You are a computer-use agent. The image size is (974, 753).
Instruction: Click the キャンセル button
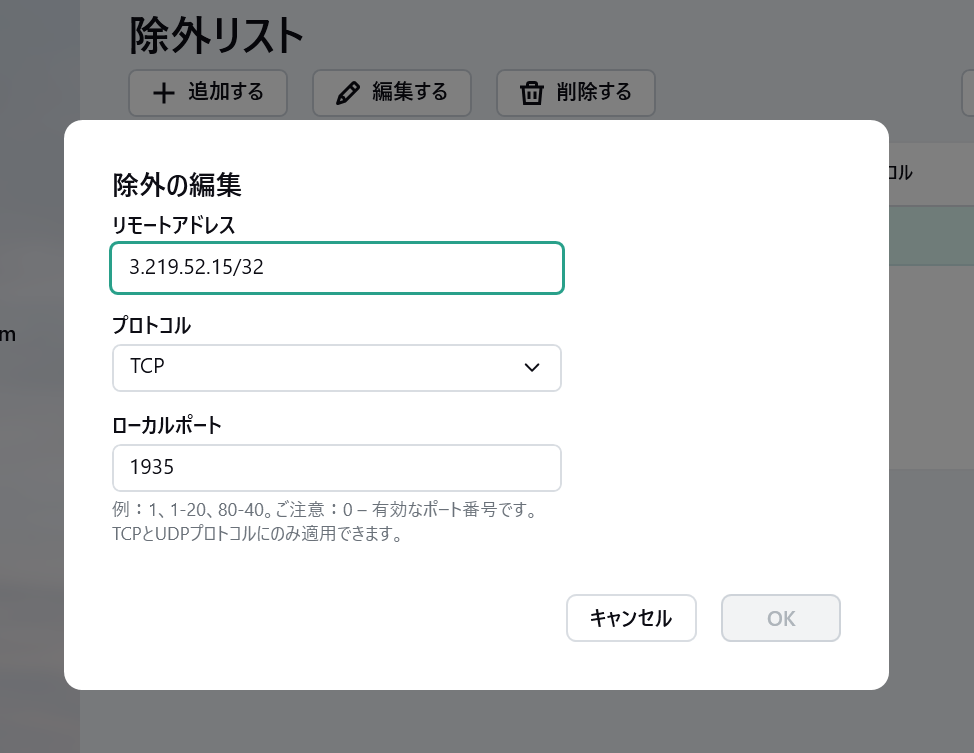click(631, 618)
